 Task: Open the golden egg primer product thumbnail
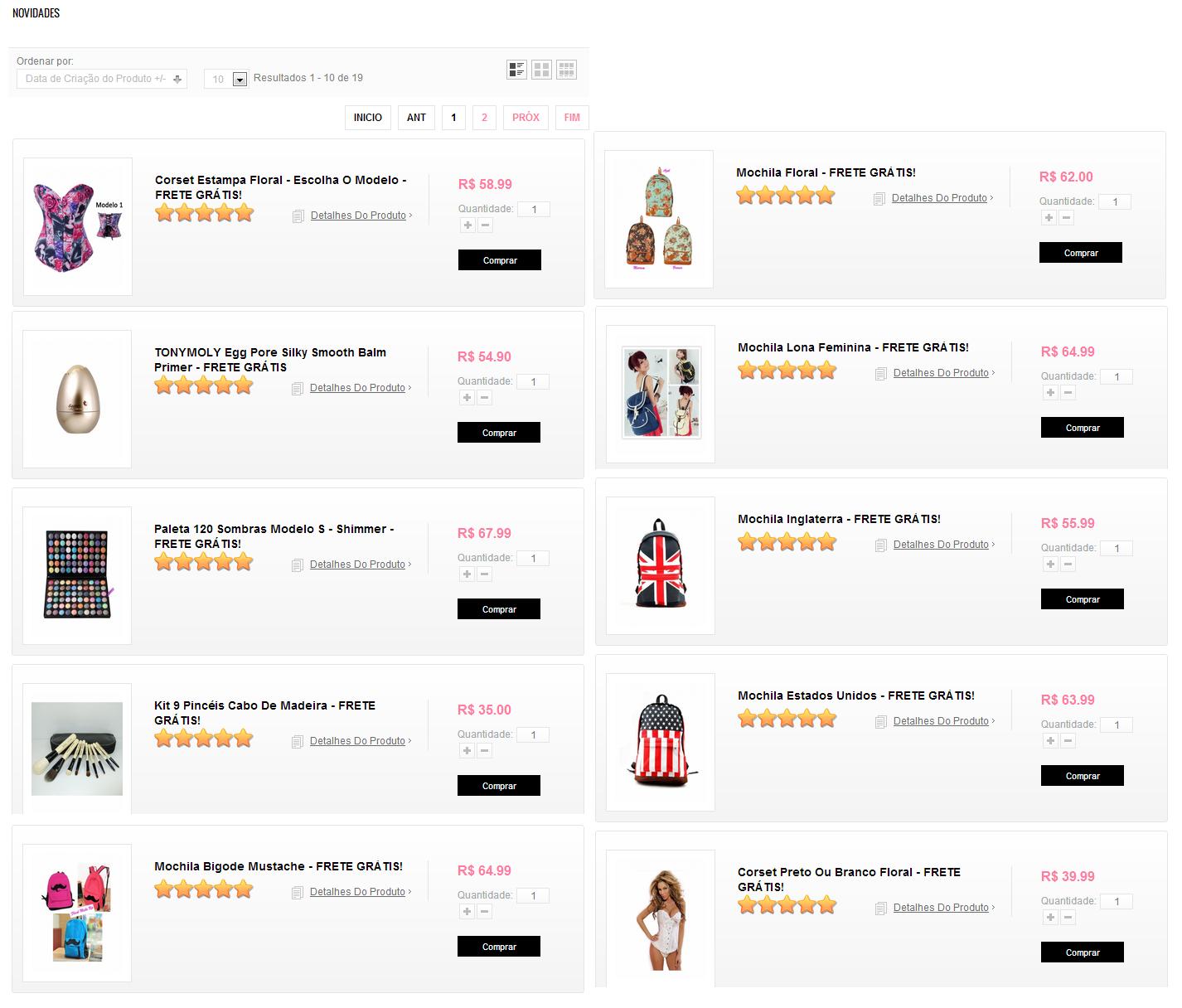click(x=77, y=399)
